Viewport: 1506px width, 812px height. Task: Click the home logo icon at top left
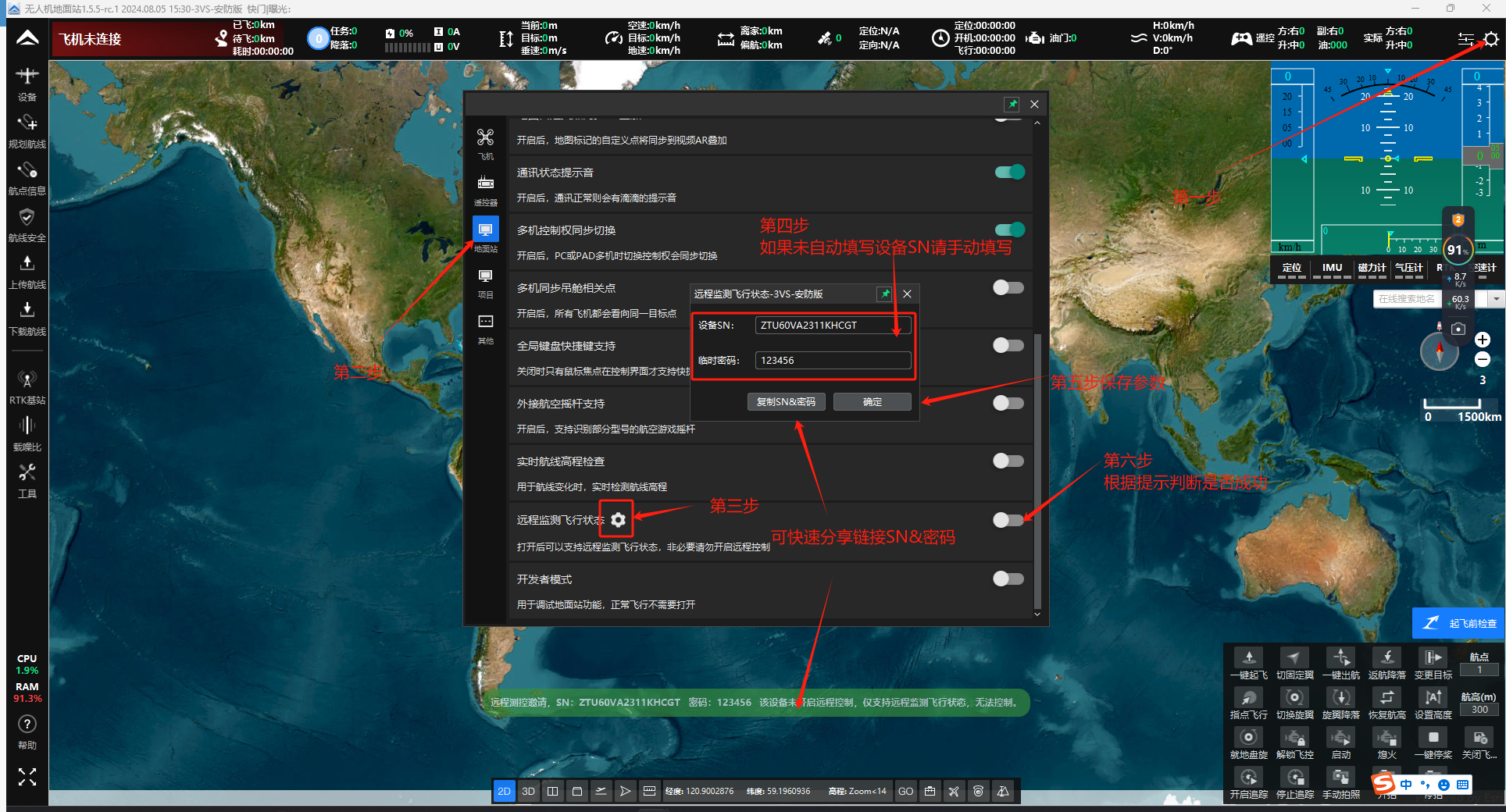coord(27,38)
